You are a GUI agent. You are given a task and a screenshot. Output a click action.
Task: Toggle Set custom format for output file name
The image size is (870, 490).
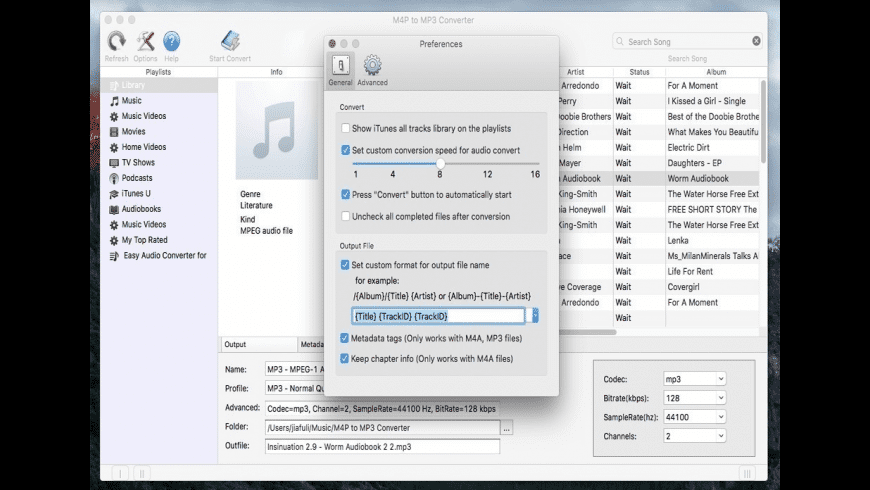[345, 265]
